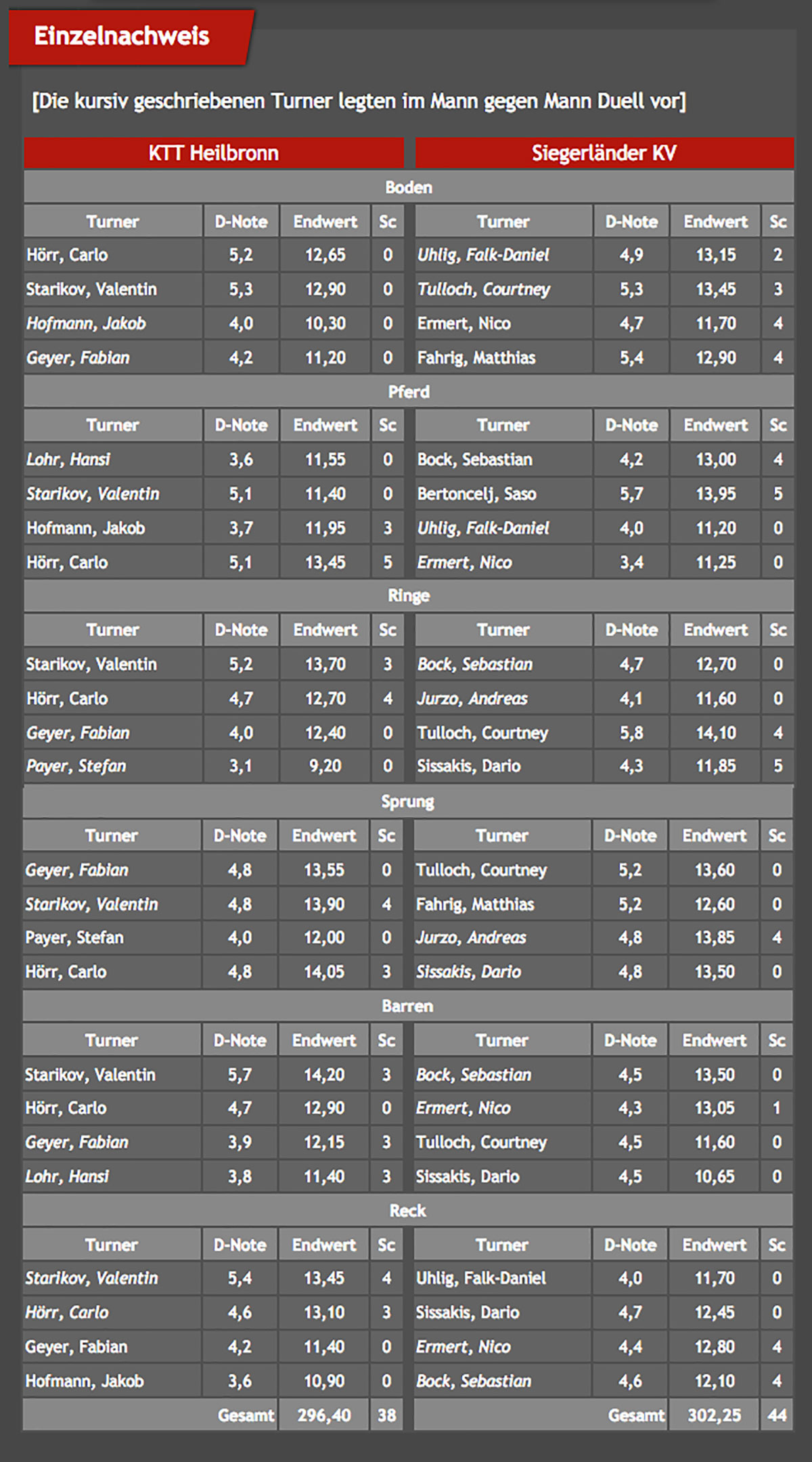
Task: Click the Barren section header row
Action: pyautogui.click(x=407, y=1006)
